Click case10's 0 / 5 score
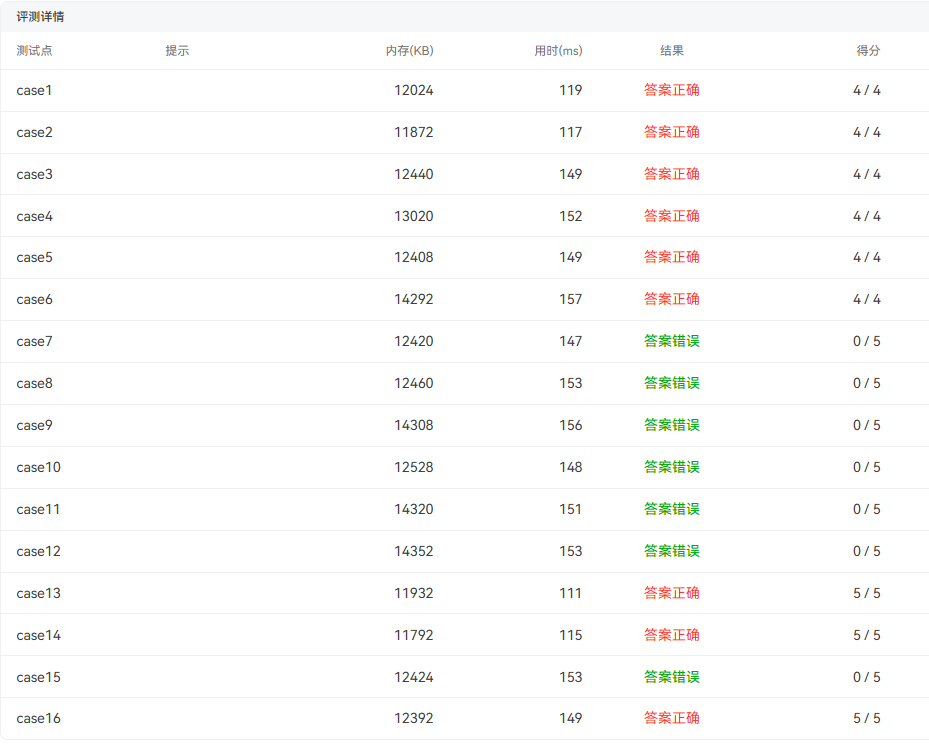 (867, 467)
